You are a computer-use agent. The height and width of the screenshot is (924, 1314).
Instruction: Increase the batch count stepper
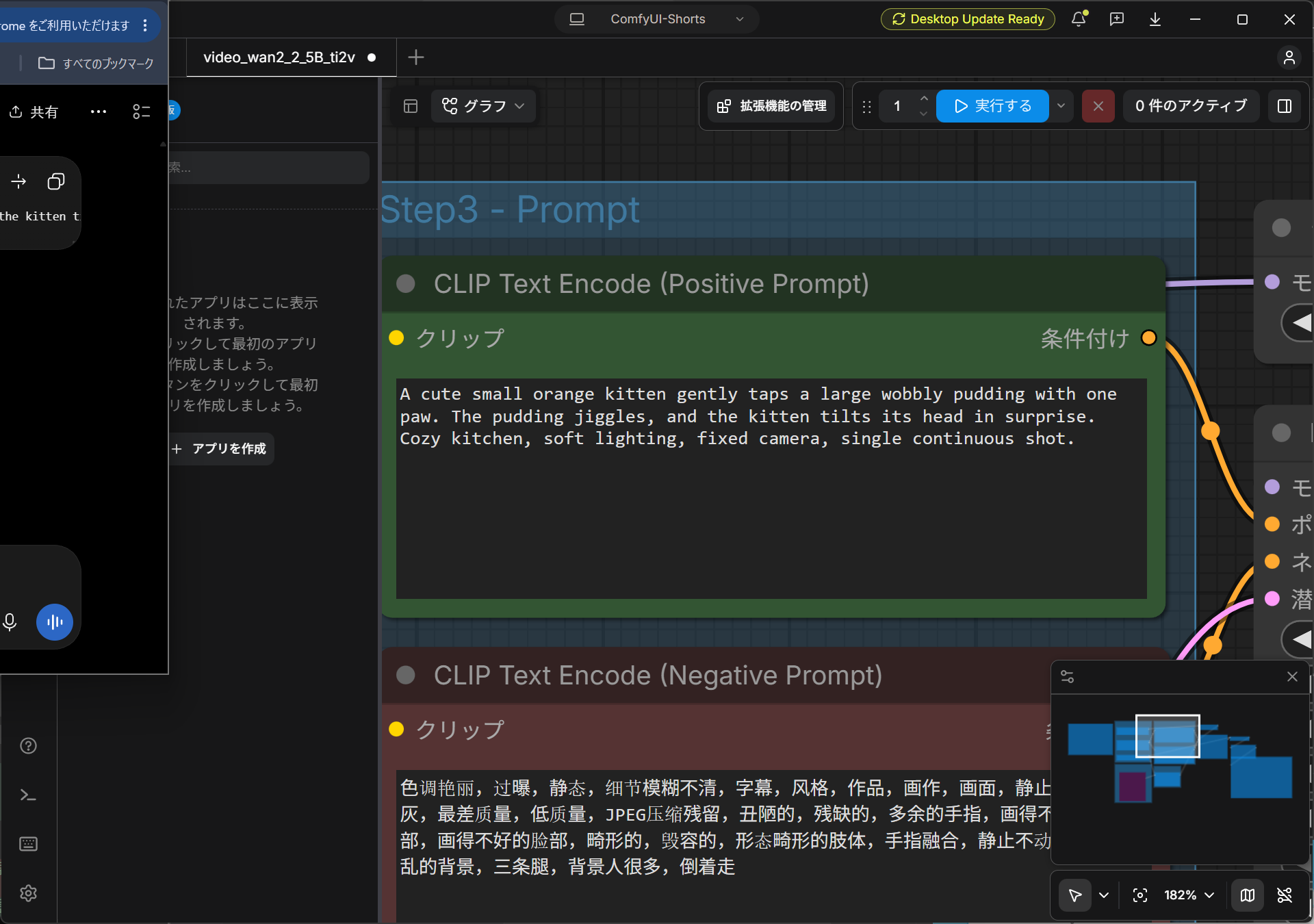point(924,98)
